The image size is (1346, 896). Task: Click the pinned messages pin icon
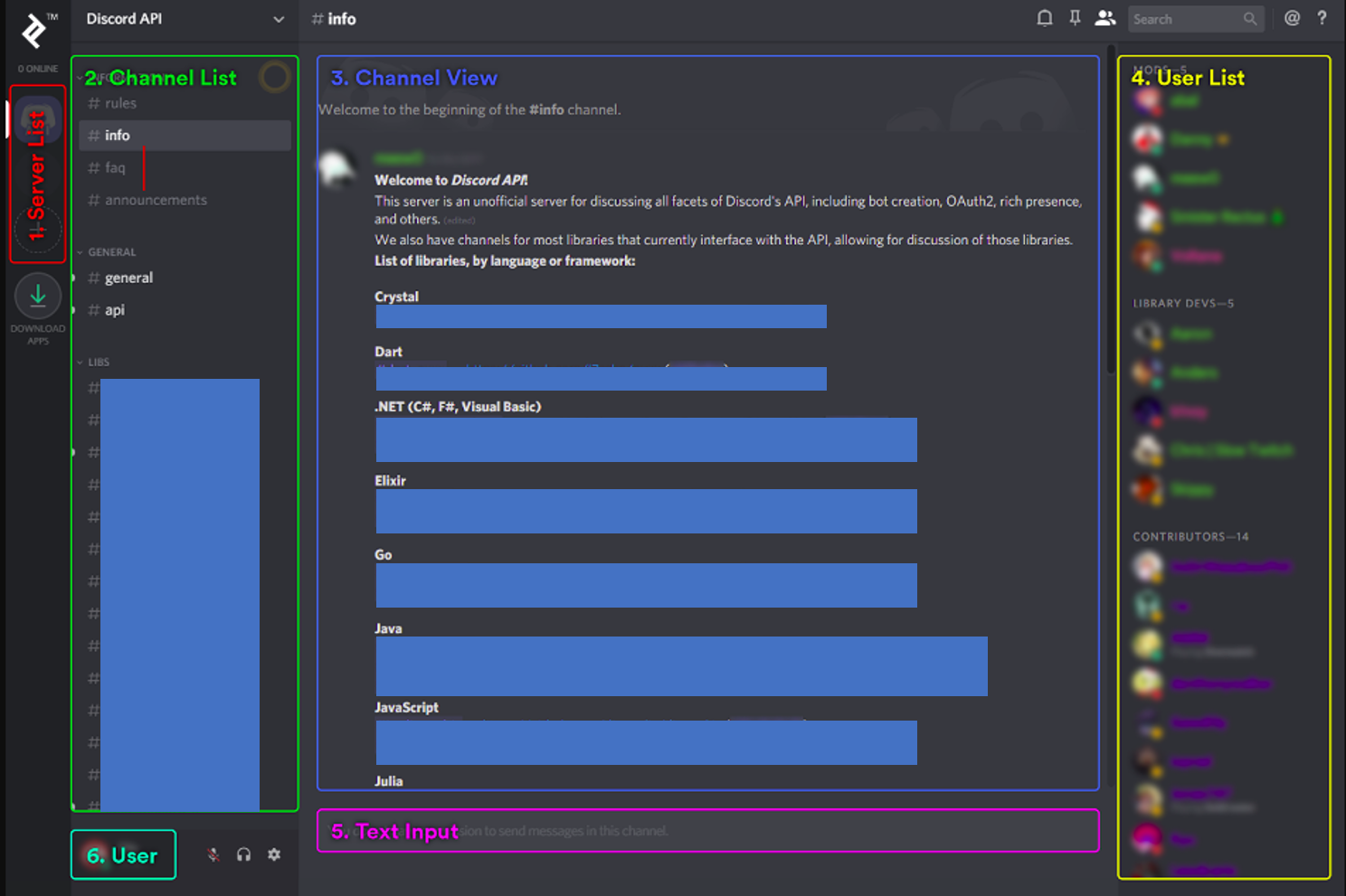[x=1075, y=18]
